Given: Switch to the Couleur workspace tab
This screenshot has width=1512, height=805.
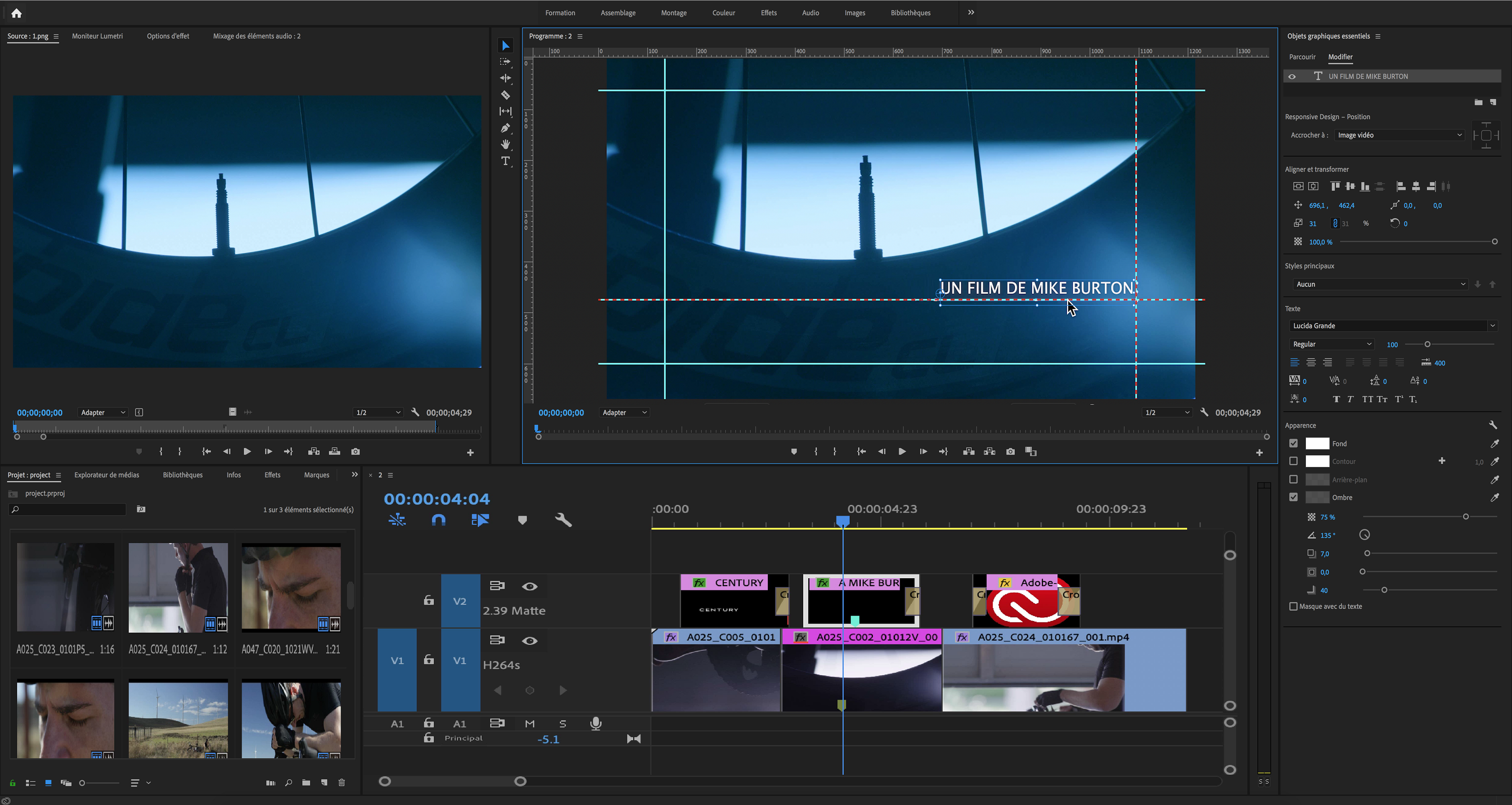Looking at the screenshot, I should [x=723, y=13].
